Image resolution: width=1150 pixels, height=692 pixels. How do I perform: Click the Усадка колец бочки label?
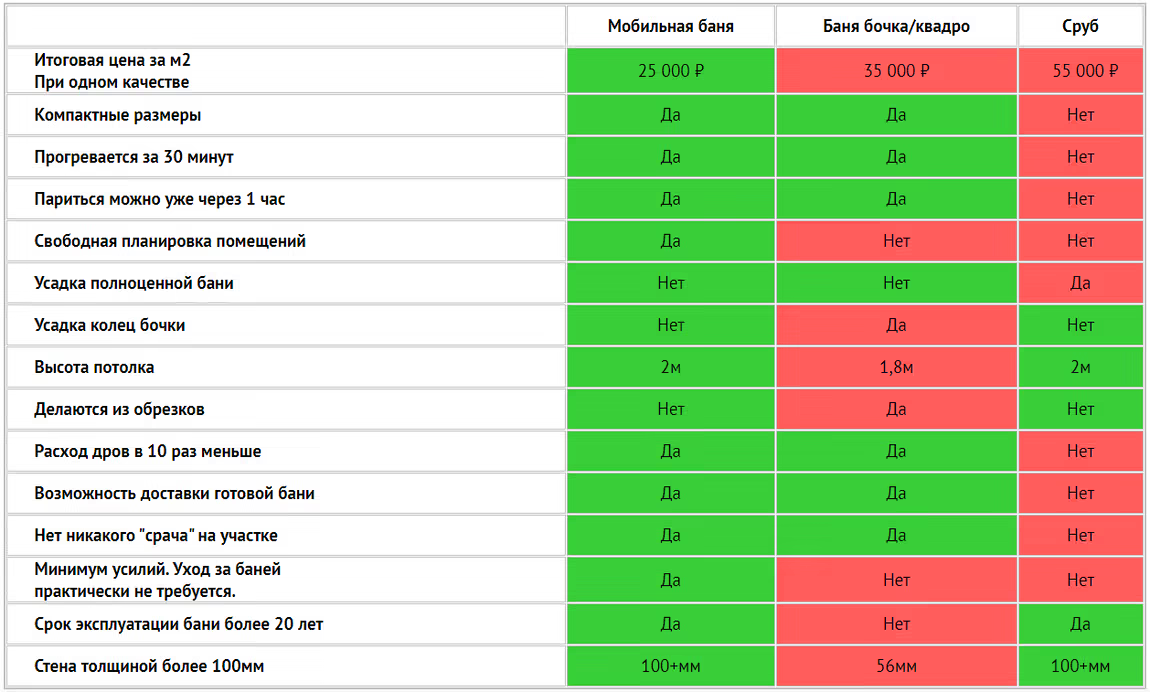tap(110, 325)
